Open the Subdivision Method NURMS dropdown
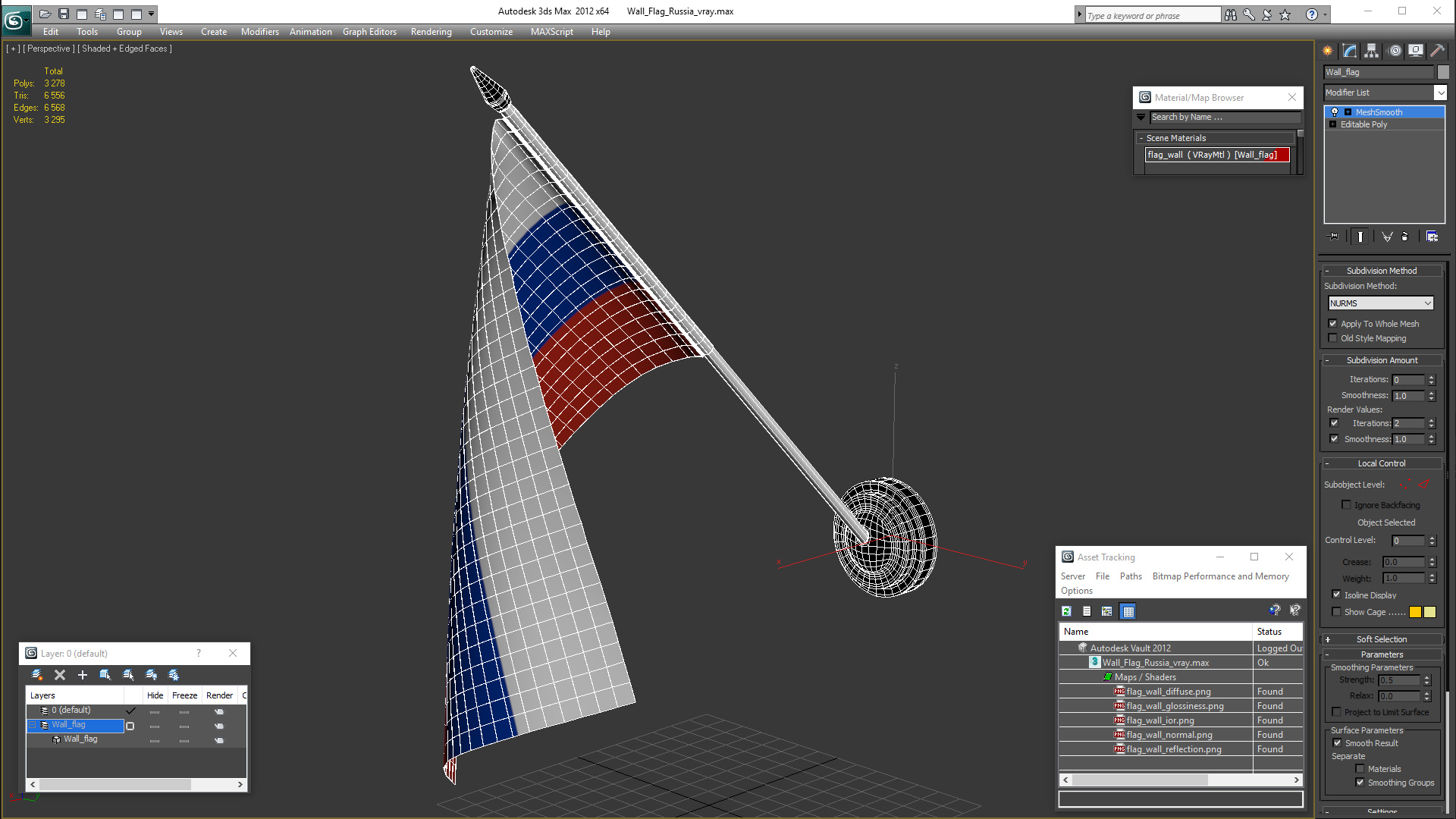1456x819 pixels. coord(1380,303)
